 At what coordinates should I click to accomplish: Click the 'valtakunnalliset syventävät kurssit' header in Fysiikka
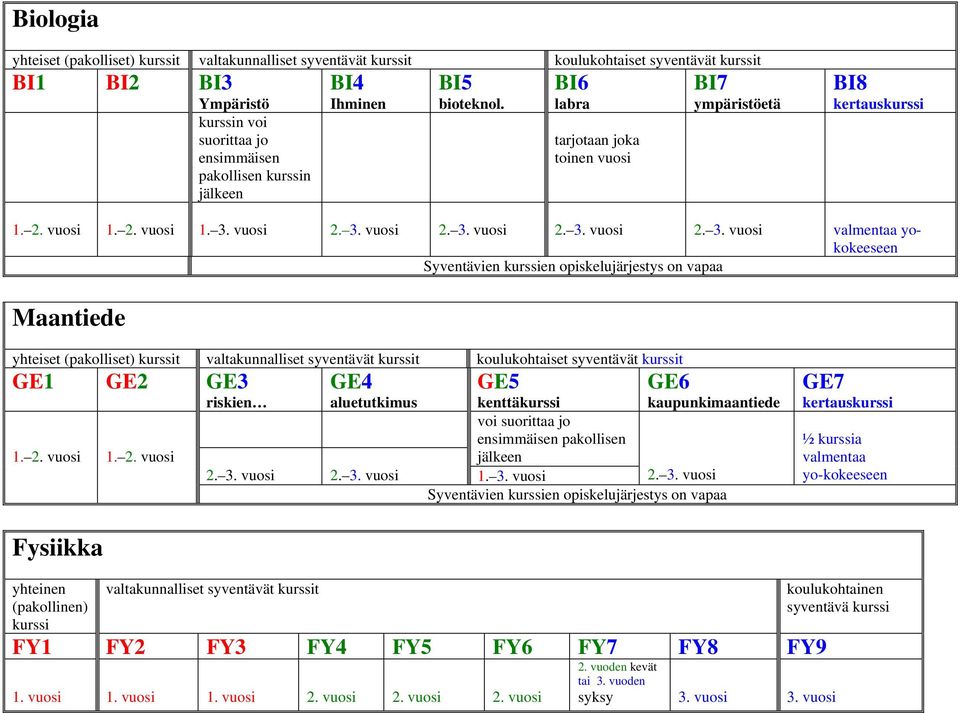(212, 589)
